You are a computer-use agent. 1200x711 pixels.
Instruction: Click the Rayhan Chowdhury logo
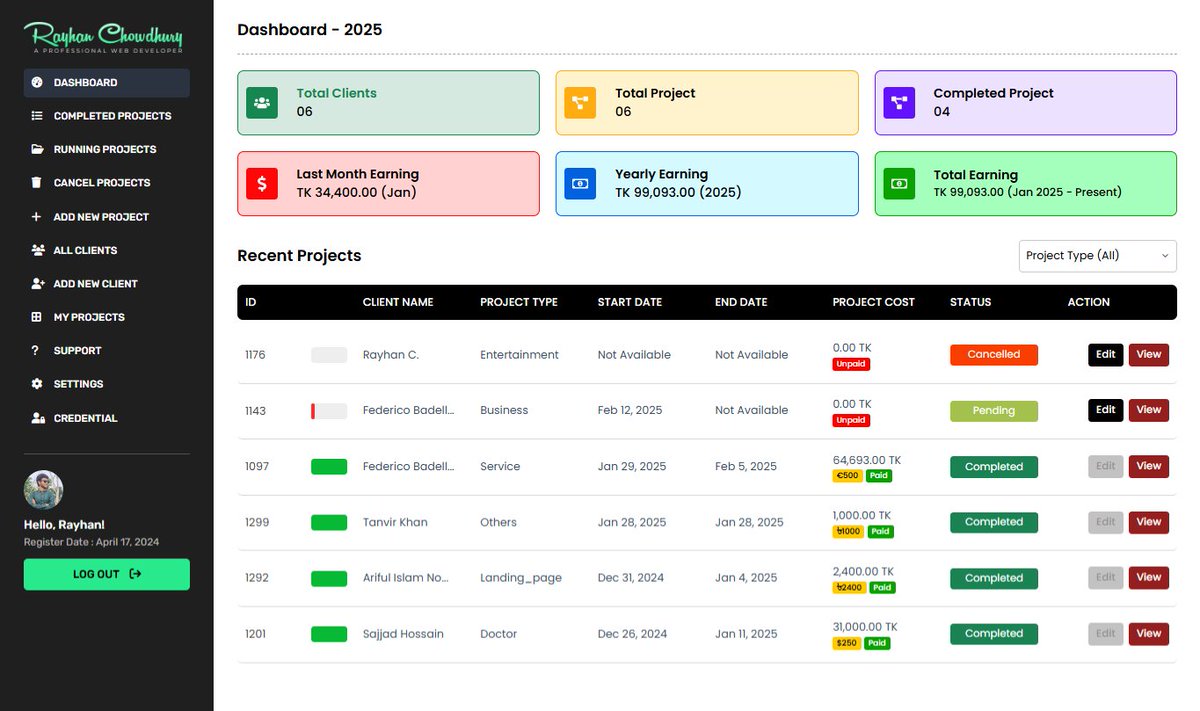pyautogui.click(x=104, y=36)
